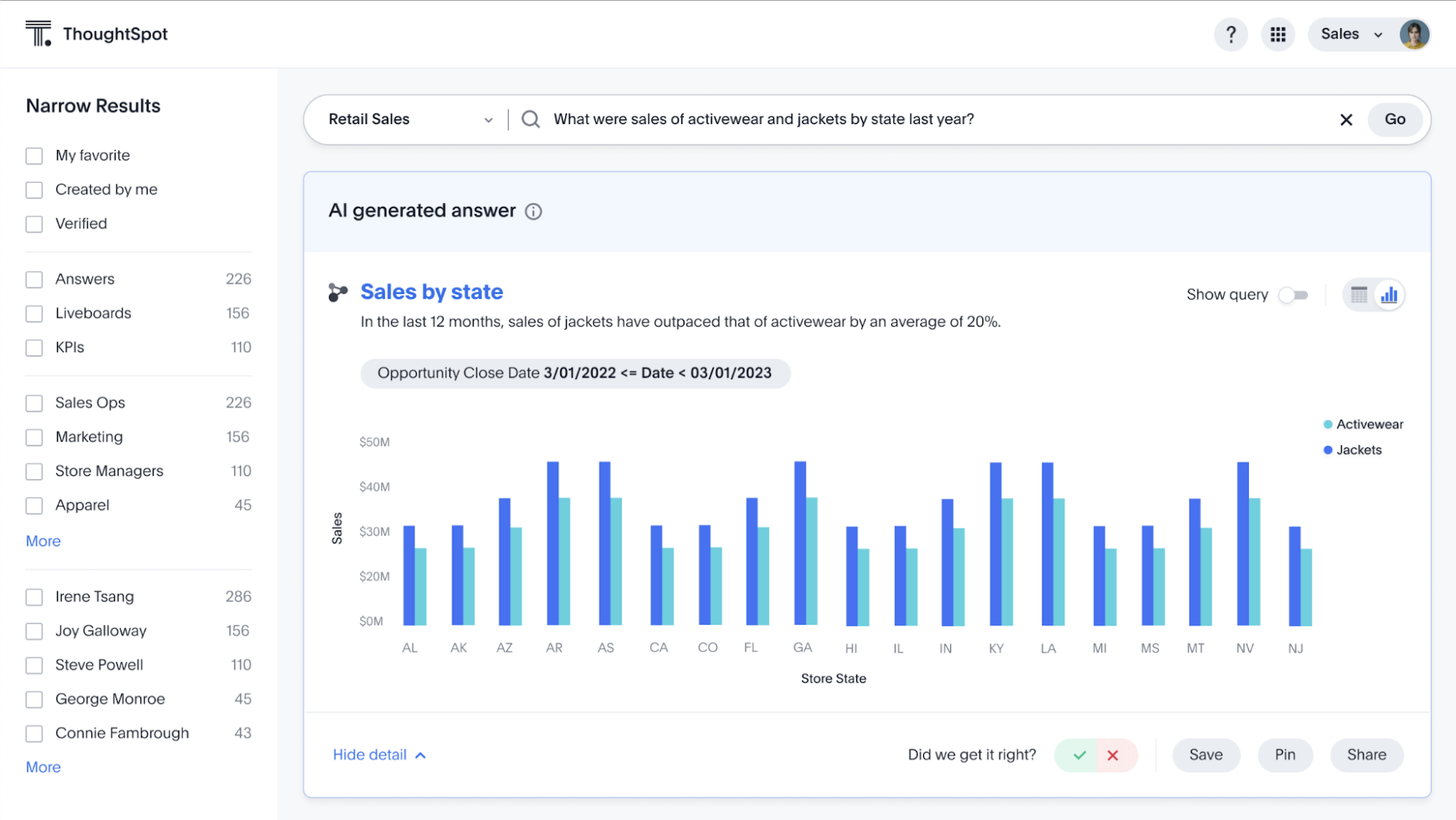Check the Answers filter checkbox
Image resolution: width=1456 pixels, height=820 pixels.
(x=34, y=279)
